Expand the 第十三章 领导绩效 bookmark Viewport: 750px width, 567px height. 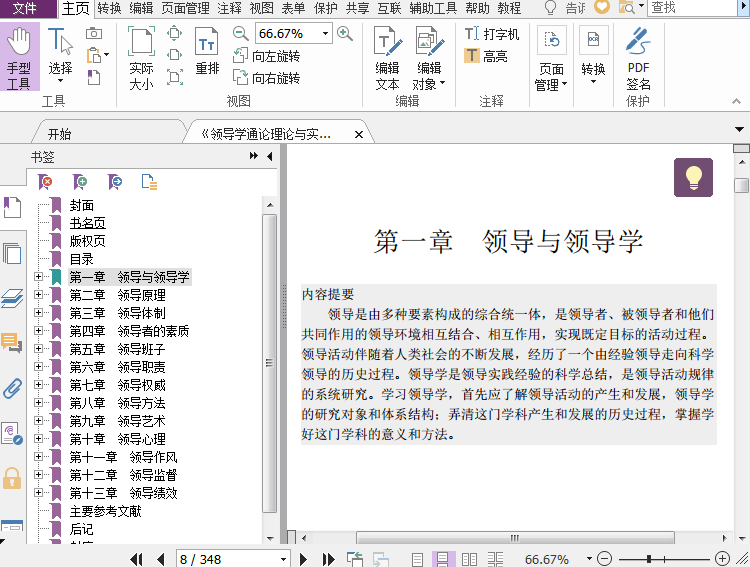coord(39,492)
